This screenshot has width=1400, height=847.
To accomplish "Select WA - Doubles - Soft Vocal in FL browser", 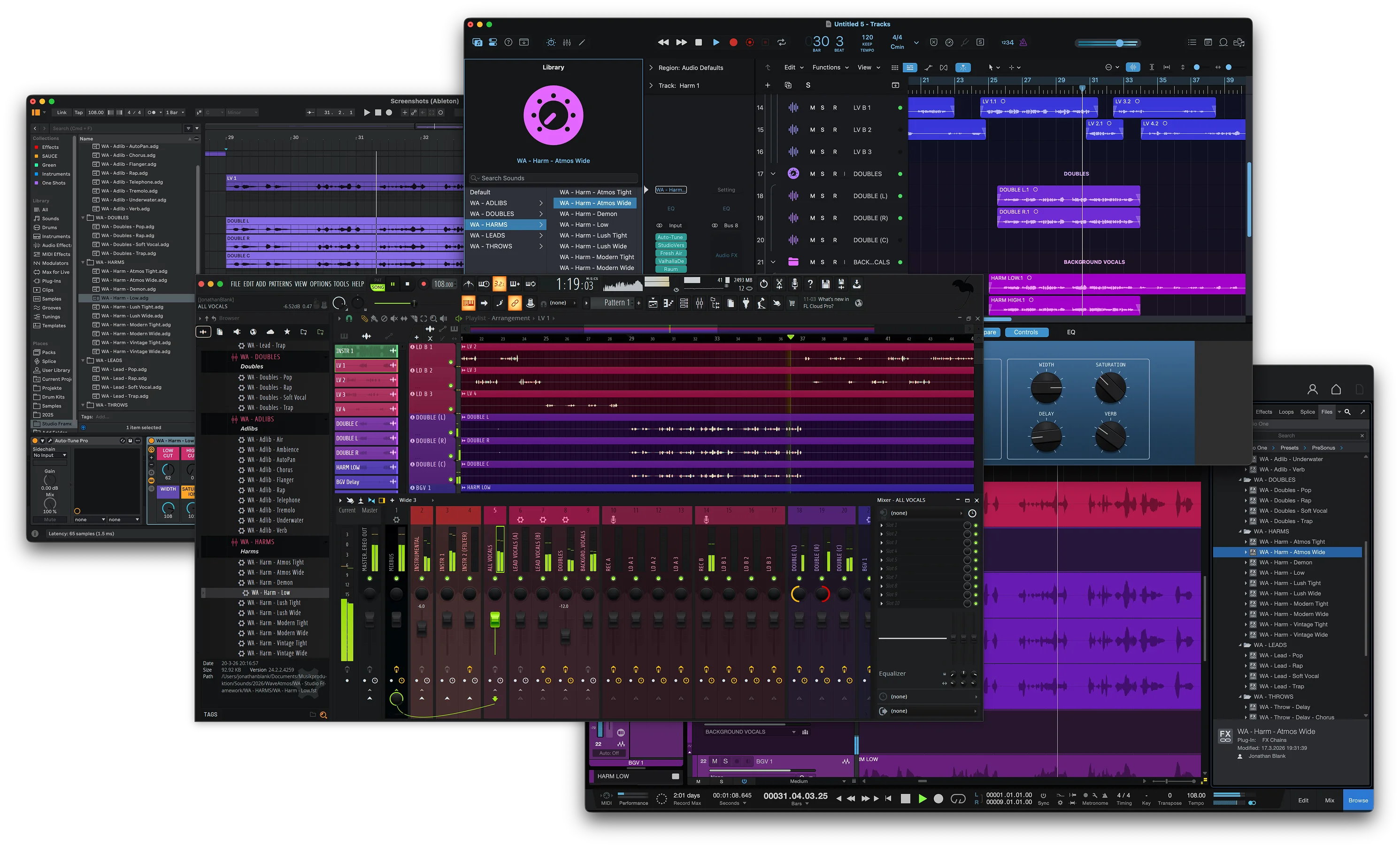I will tap(277, 398).
